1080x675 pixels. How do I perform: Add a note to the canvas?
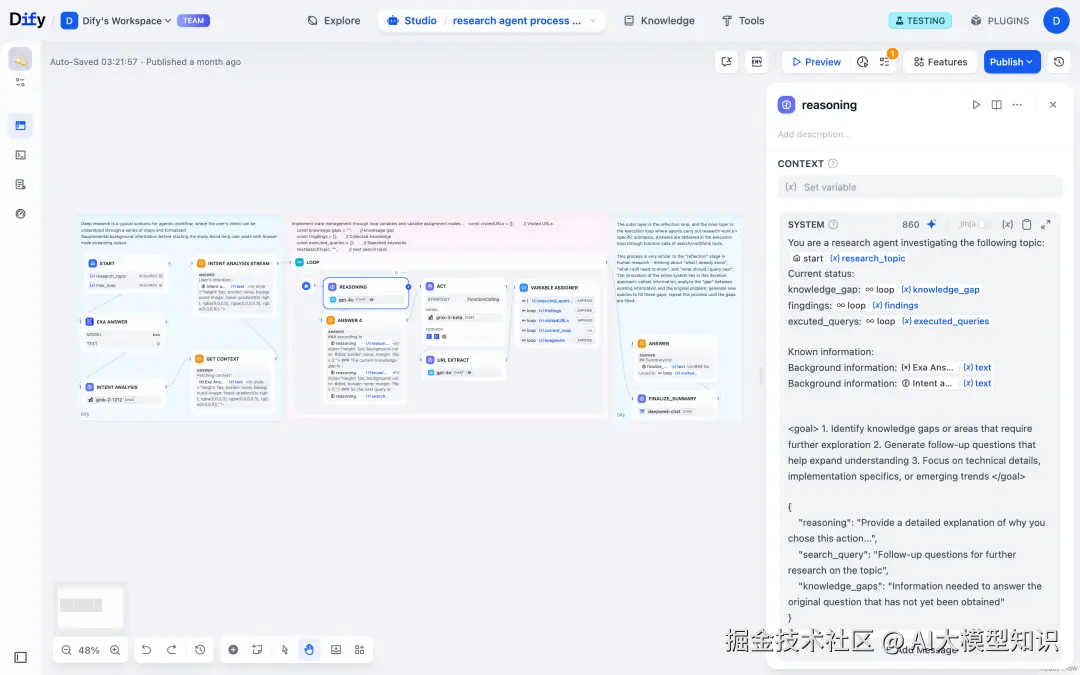click(257, 650)
